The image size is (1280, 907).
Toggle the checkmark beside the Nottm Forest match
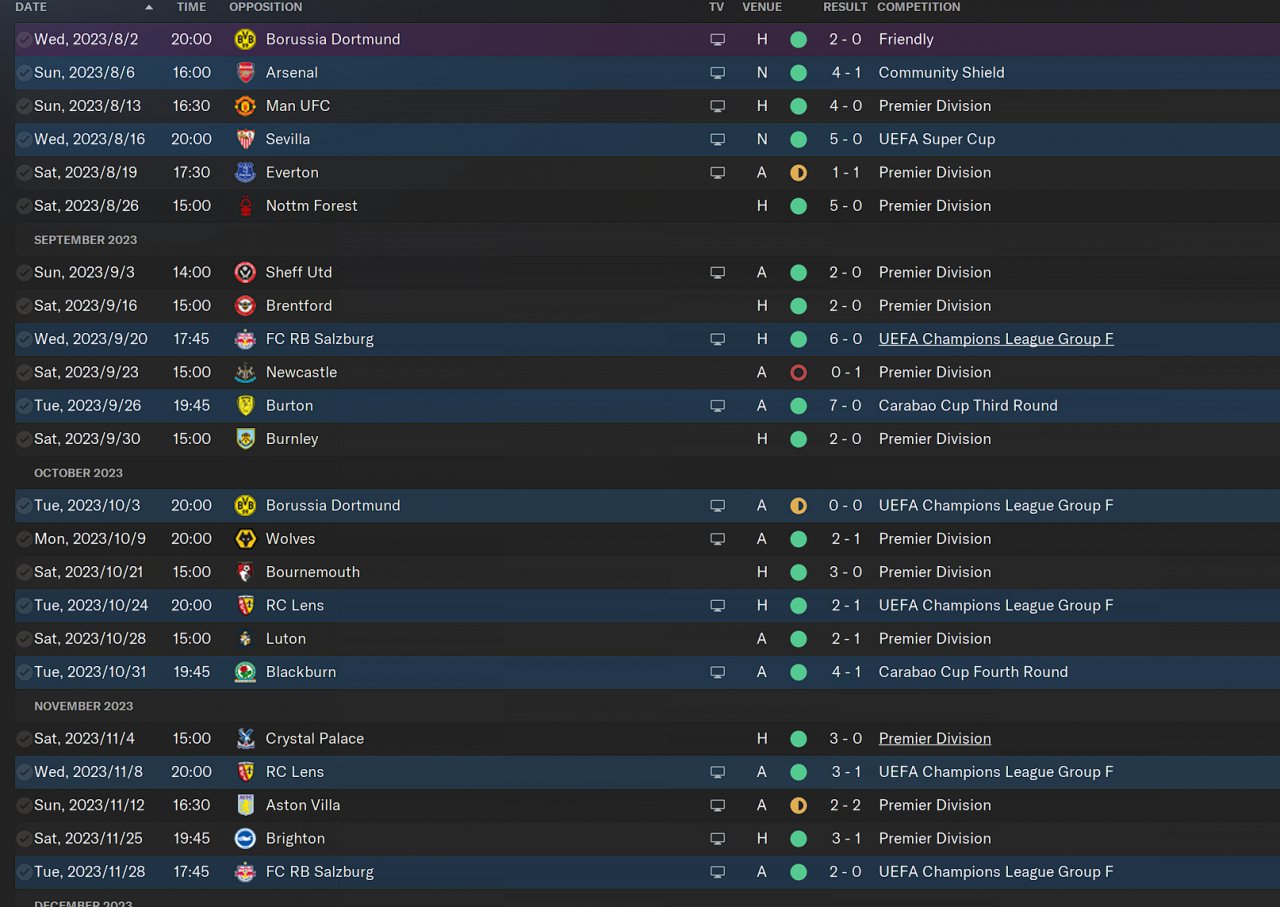[x=24, y=206]
